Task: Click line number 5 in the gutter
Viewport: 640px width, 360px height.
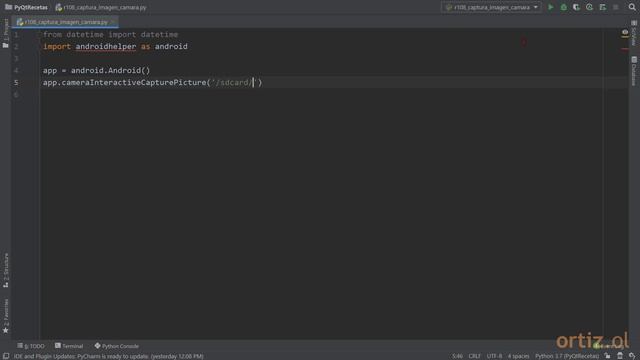Action: click(x=16, y=83)
